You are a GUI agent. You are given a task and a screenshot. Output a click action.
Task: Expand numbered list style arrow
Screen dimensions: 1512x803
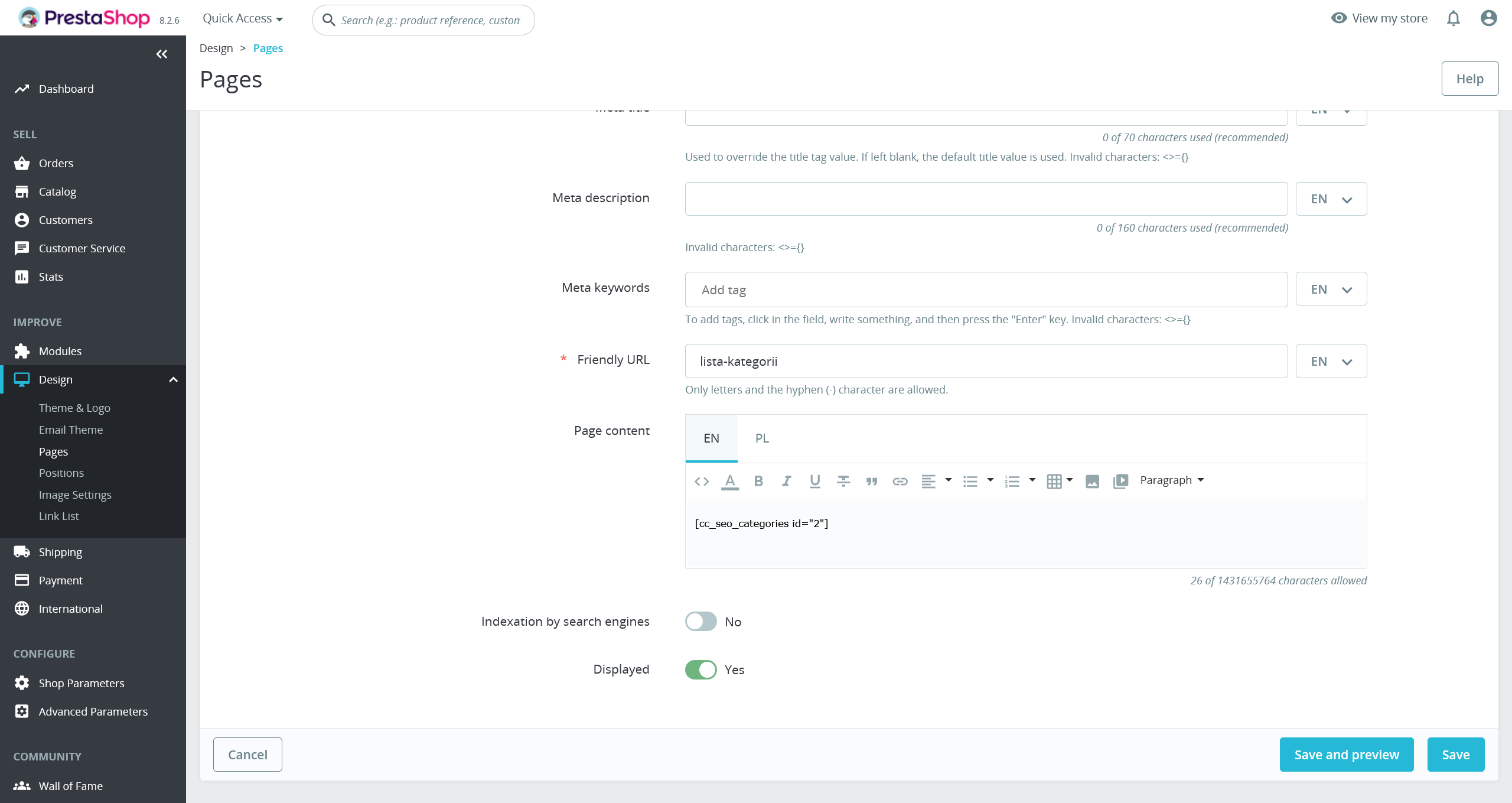coord(1032,480)
